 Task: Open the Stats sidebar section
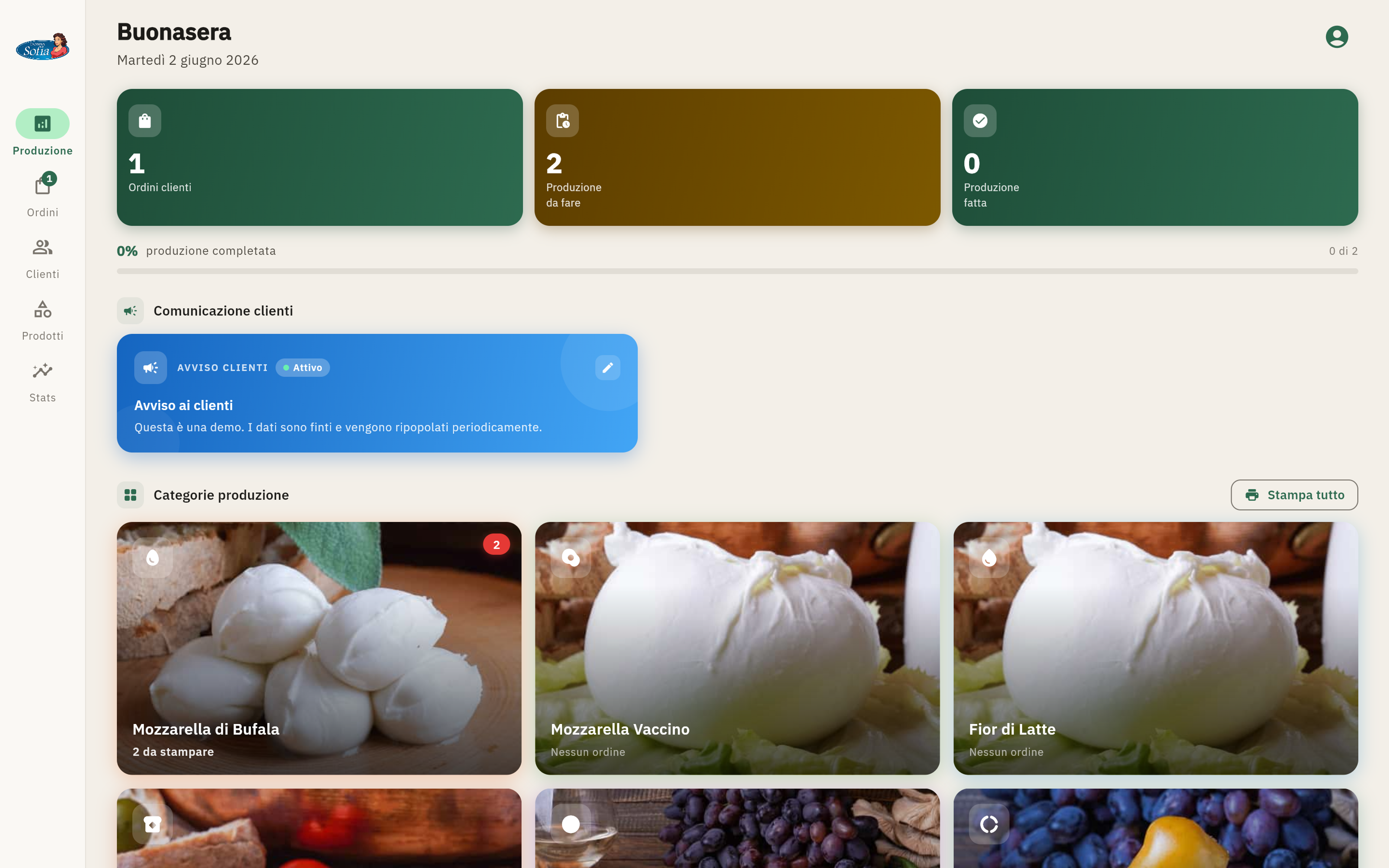[x=42, y=382]
